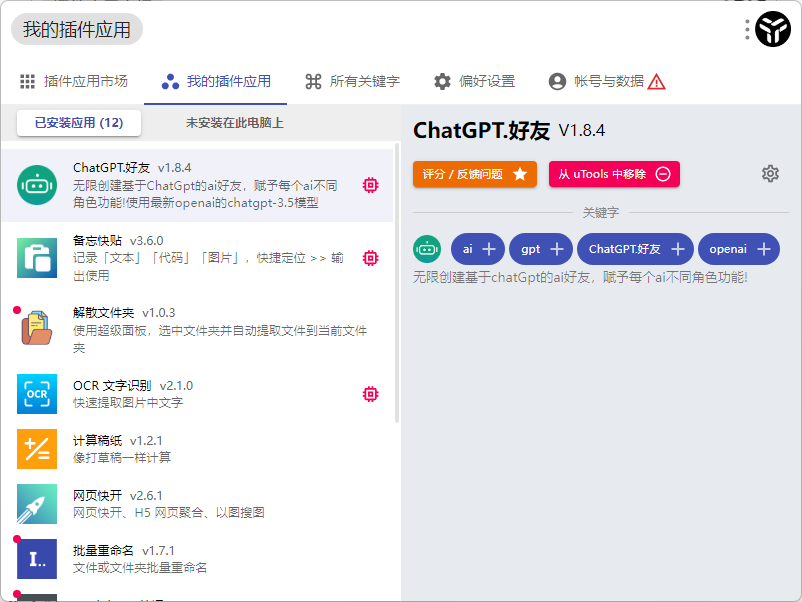
Task: Add the "gpt" keyword with plus
Action: click(557, 249)
